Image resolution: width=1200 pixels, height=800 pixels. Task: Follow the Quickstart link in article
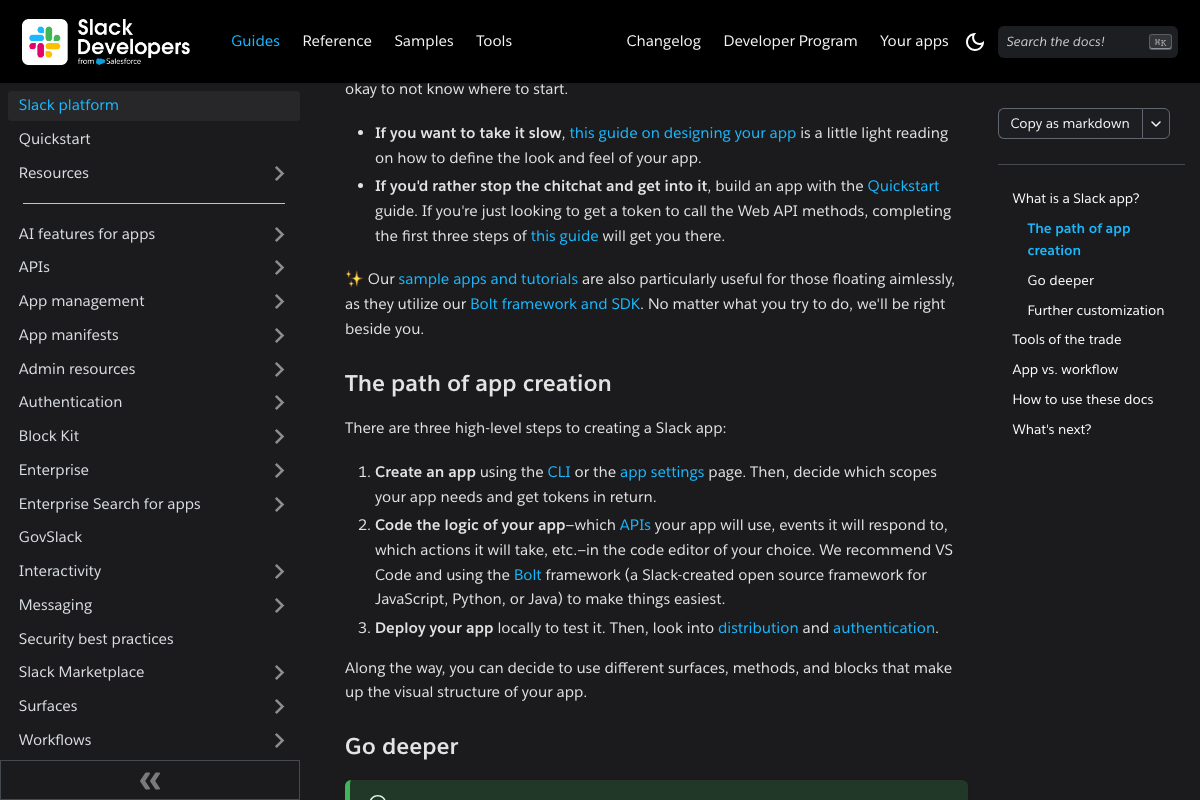tap(903, 186)
